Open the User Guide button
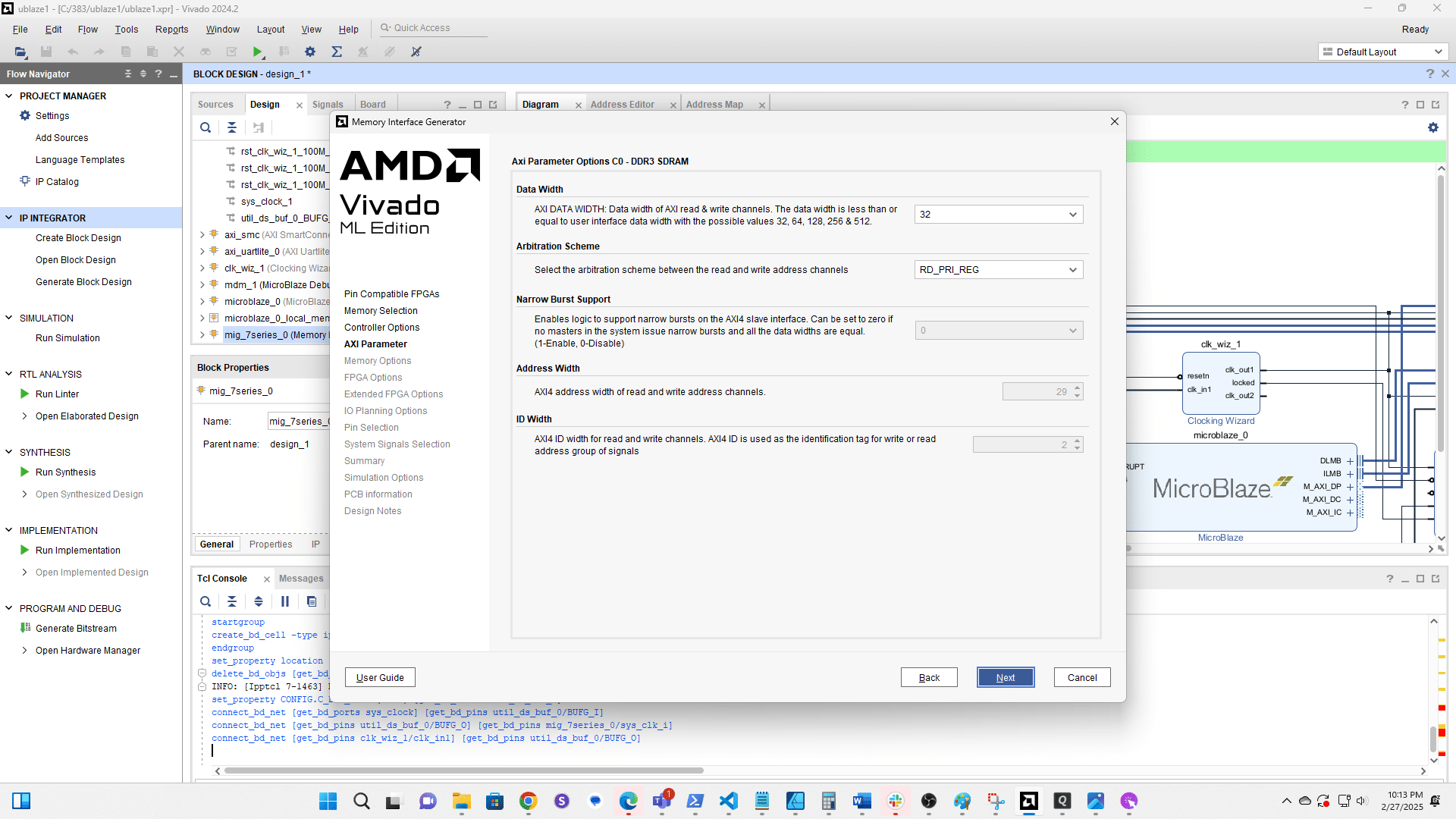 click(380, 677)
